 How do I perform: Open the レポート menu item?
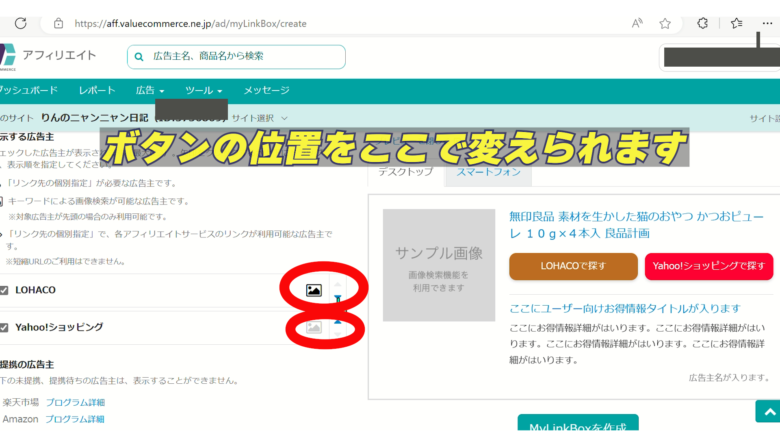(x=97, y=90)
